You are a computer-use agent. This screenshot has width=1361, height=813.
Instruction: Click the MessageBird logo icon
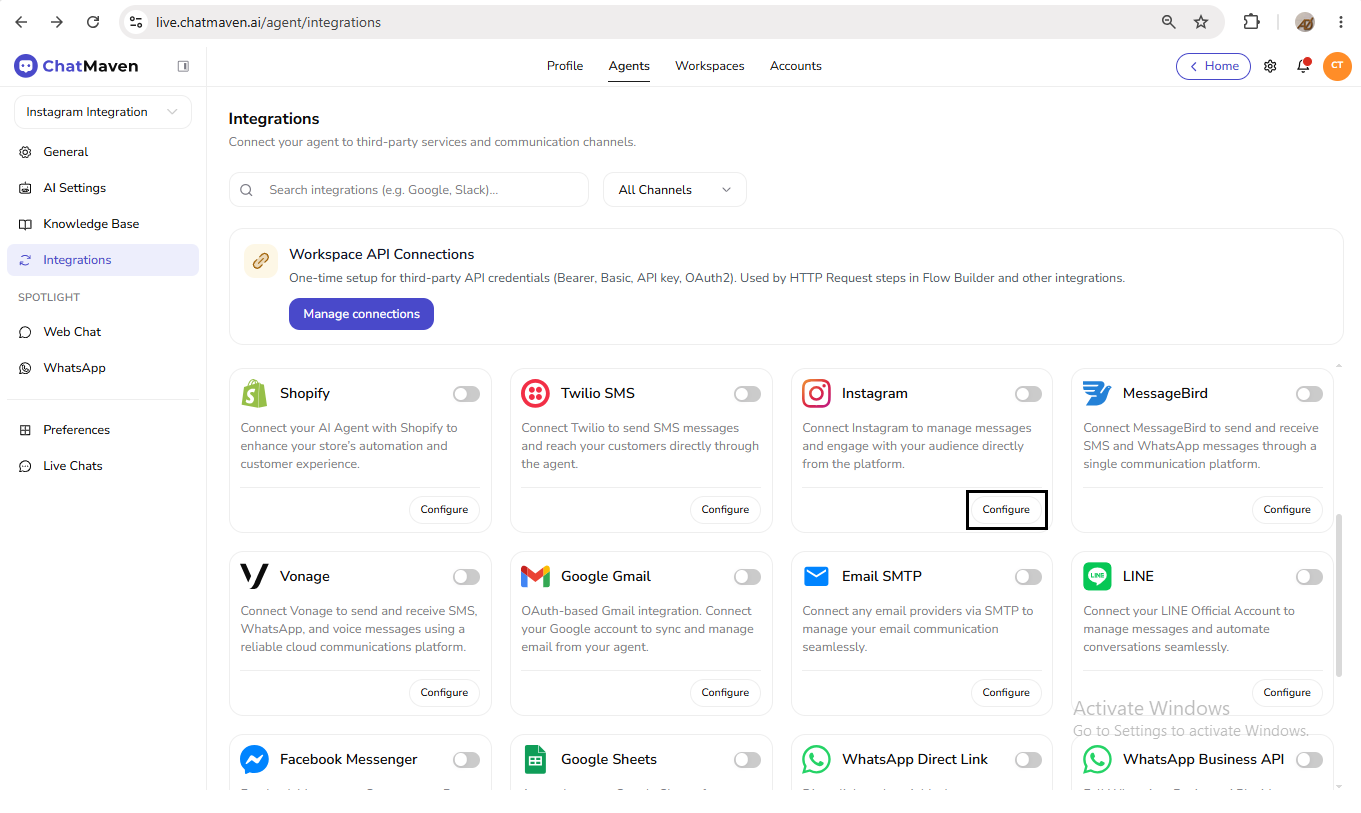pos(1097,394)
